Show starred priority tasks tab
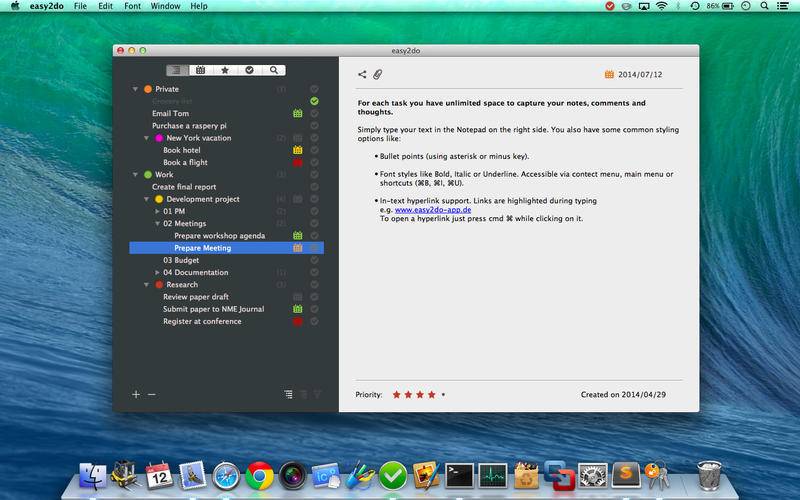800x500 pixels. (x=225, y=70)
